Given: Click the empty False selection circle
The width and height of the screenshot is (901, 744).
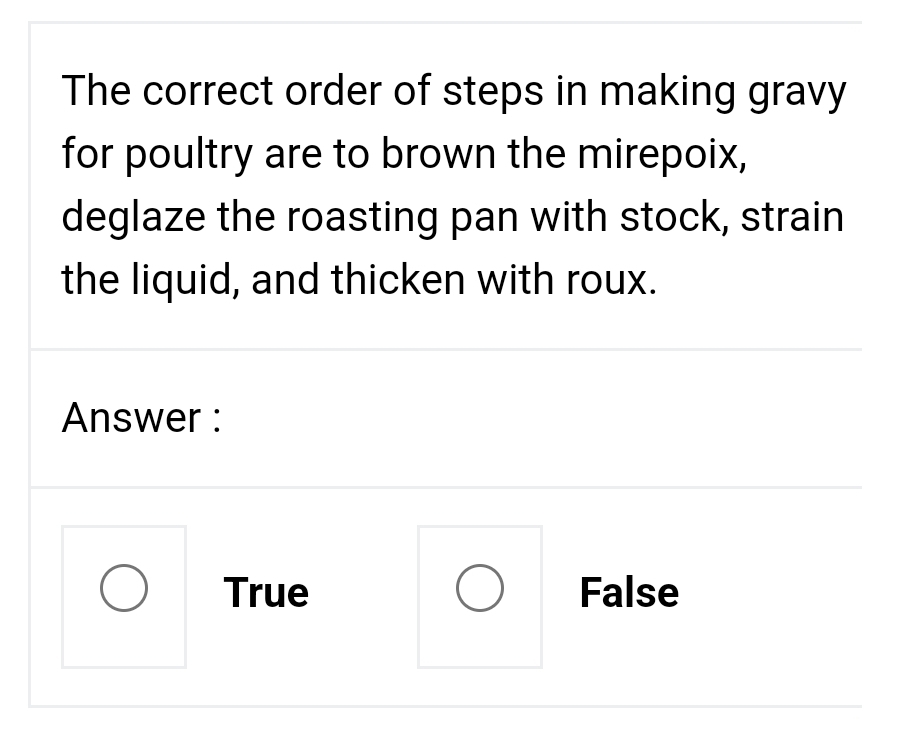Looking at the screenshot, I should [x=480, y=587].
